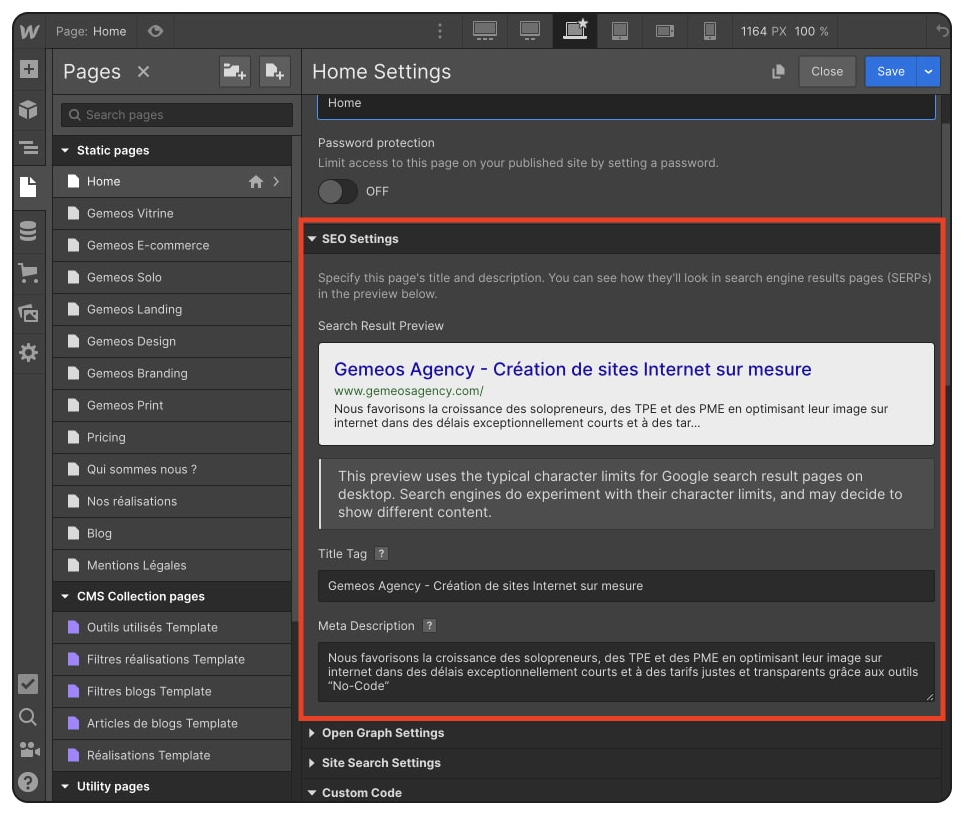Collapse the Static pages section
The image size is (964, 815).
(x=65, y=150)
